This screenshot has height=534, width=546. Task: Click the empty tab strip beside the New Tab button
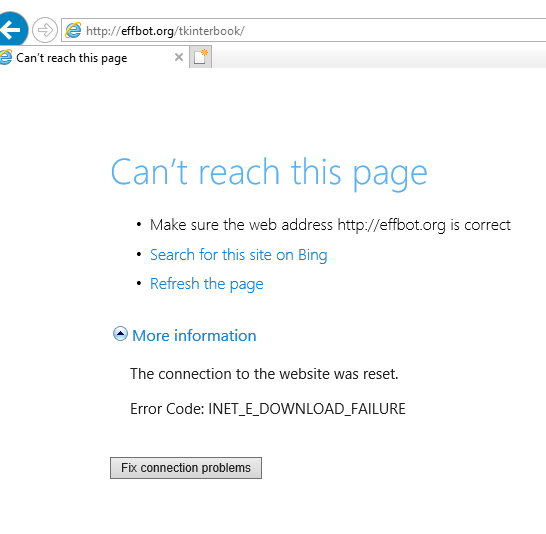tap(379, 57)
